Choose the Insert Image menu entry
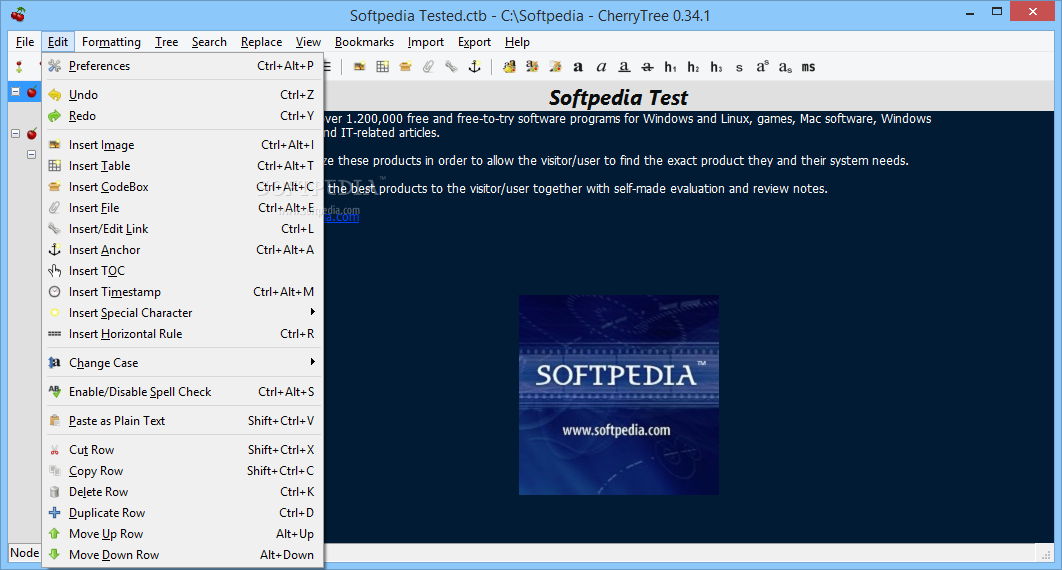Screen dimensions: 1062x570 point(183,145)
